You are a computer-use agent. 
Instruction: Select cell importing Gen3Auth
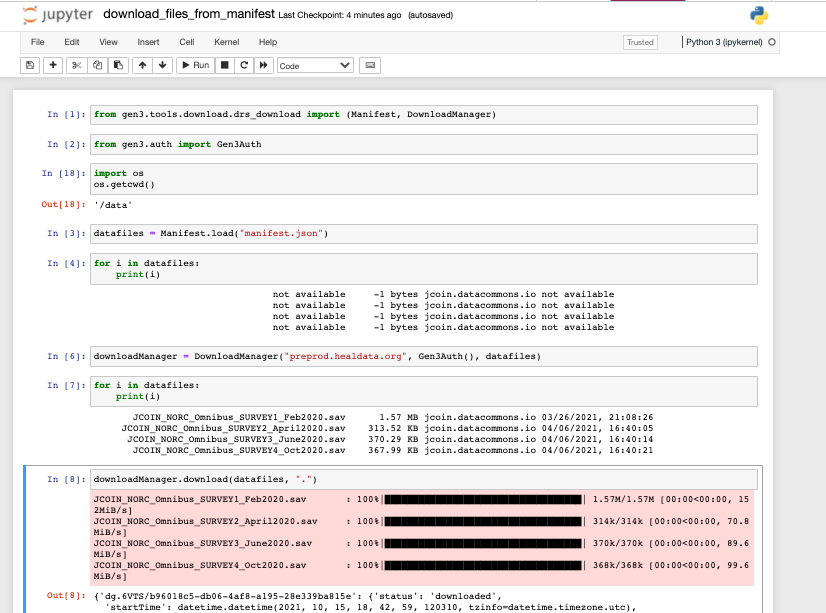pyautogui.click(x=424, y=144)
